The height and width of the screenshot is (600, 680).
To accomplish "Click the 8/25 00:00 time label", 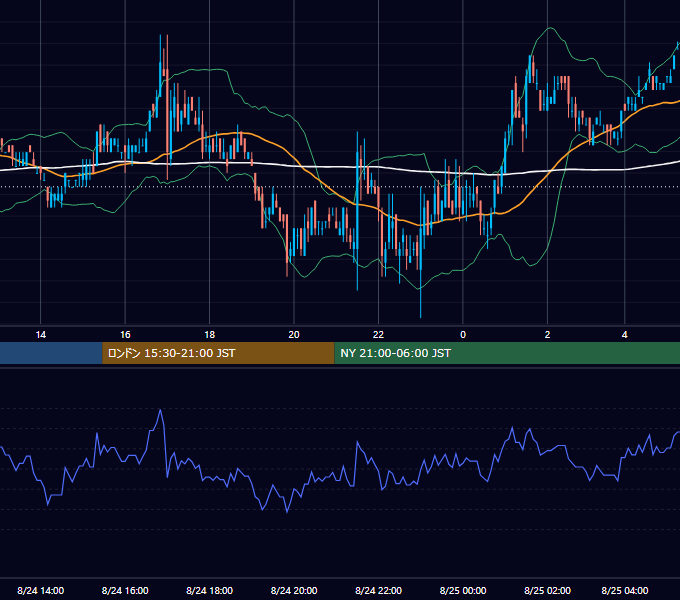I will (x=463, y=590).
